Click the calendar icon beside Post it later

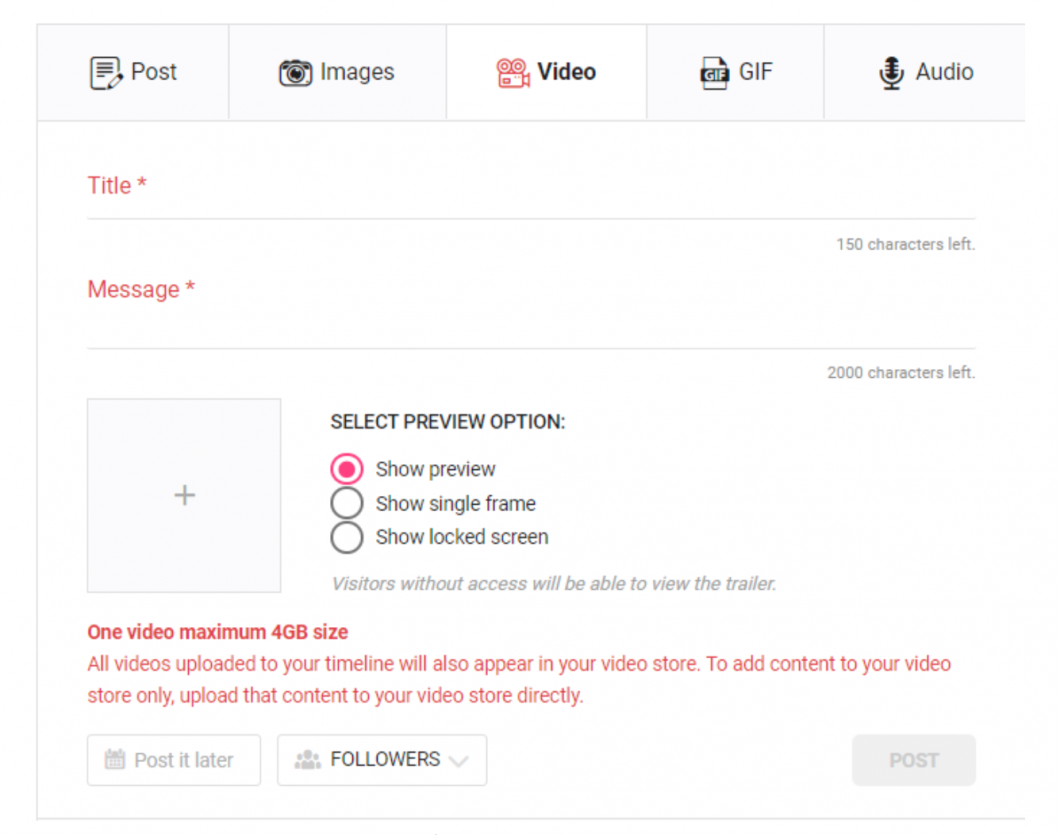(x=113, y=759)
